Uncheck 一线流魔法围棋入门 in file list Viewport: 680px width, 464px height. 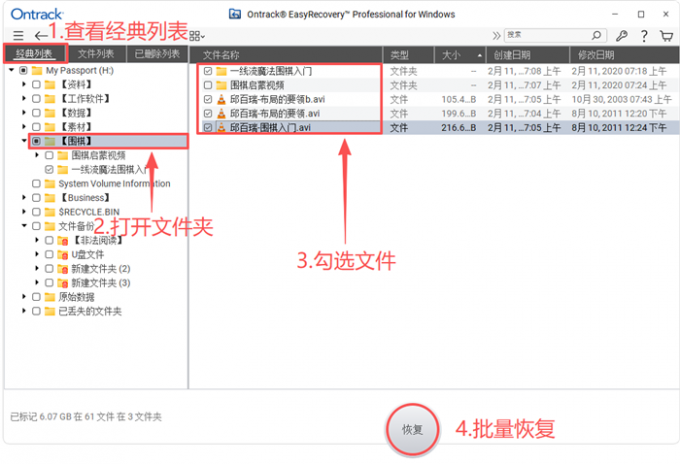(x=208, y=71)
